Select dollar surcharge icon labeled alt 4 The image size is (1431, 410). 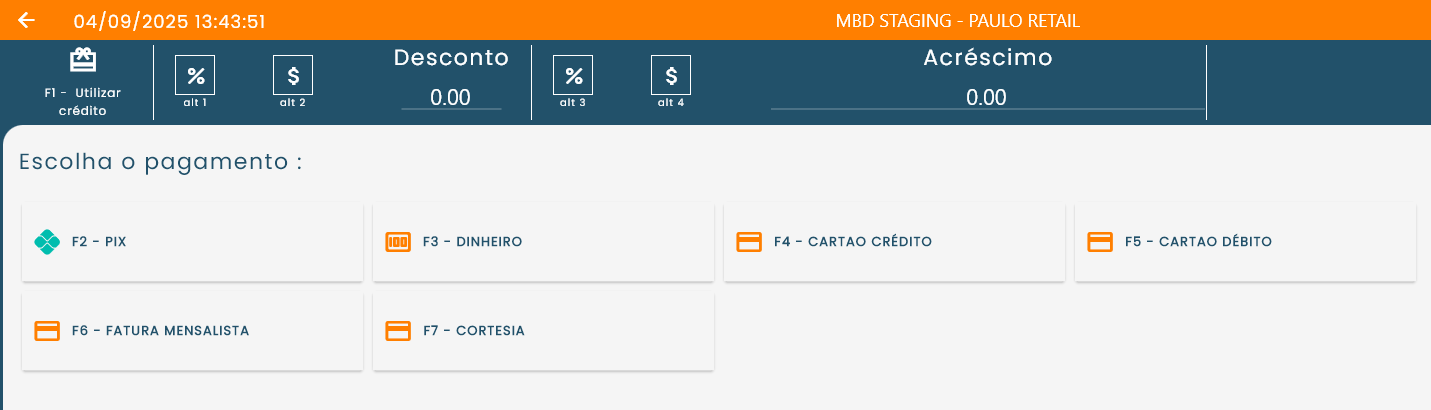point(671,74)
